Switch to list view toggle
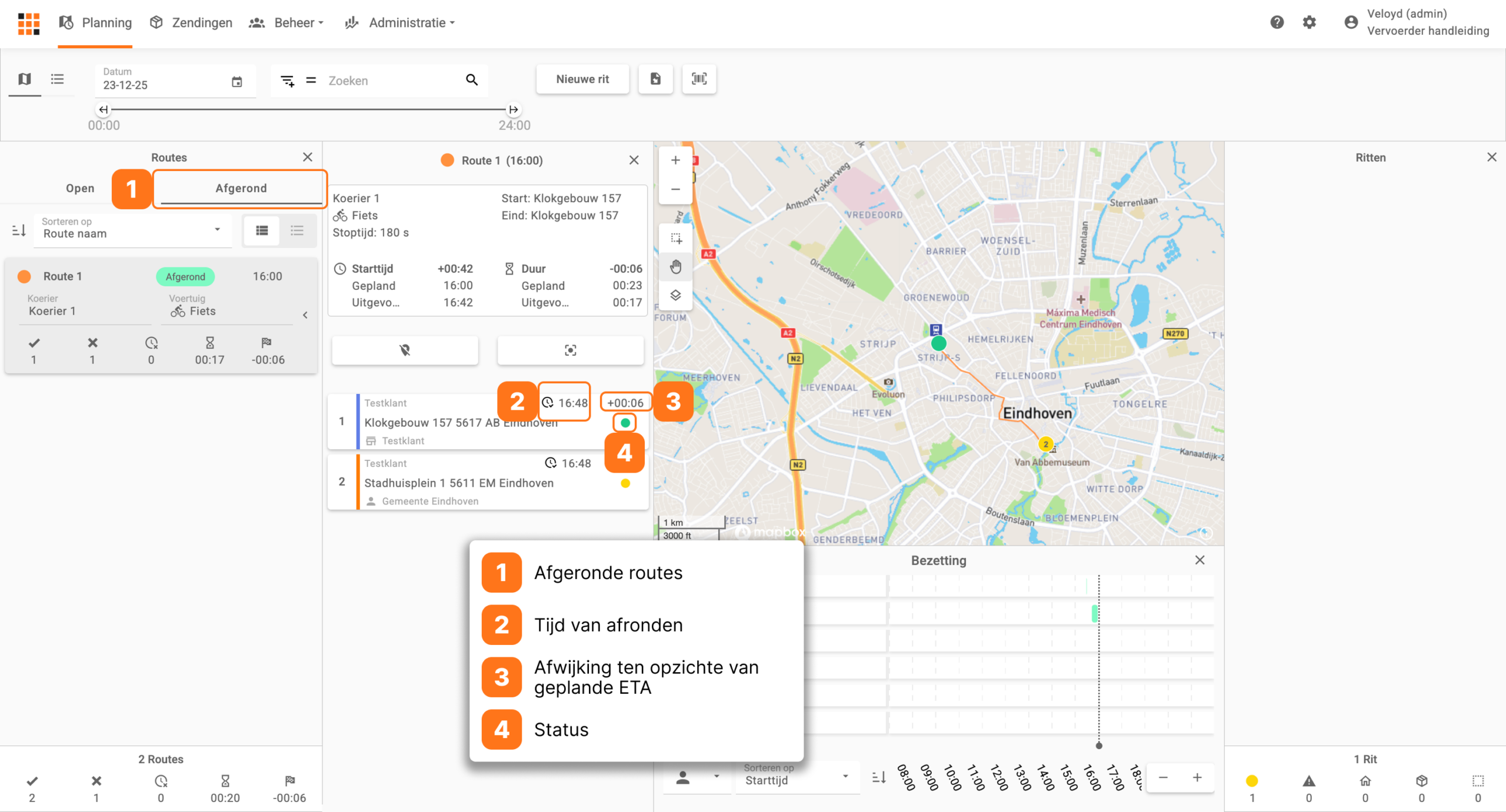 (x=57, y=79)
